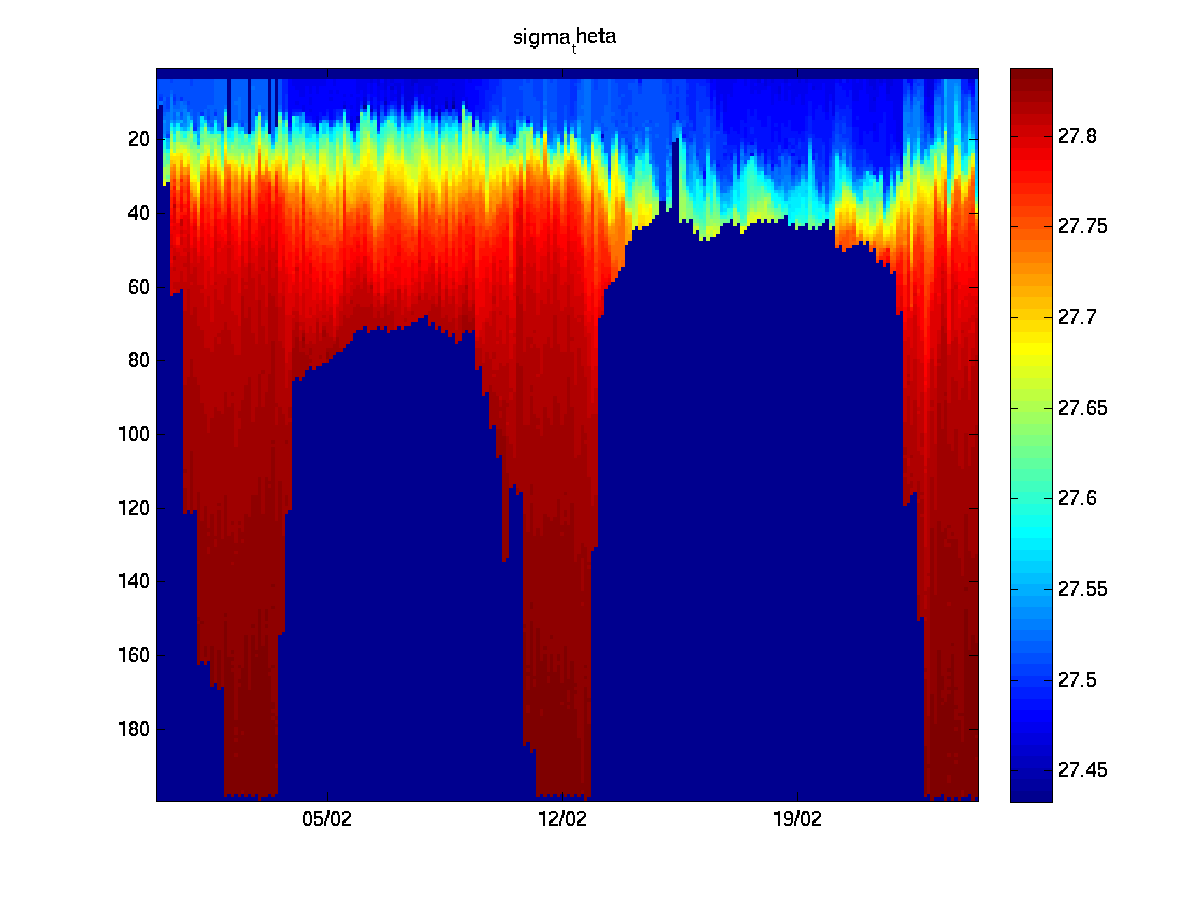
Task: Click the x-axis date label 19/02
Action: (x=797, y=820)
